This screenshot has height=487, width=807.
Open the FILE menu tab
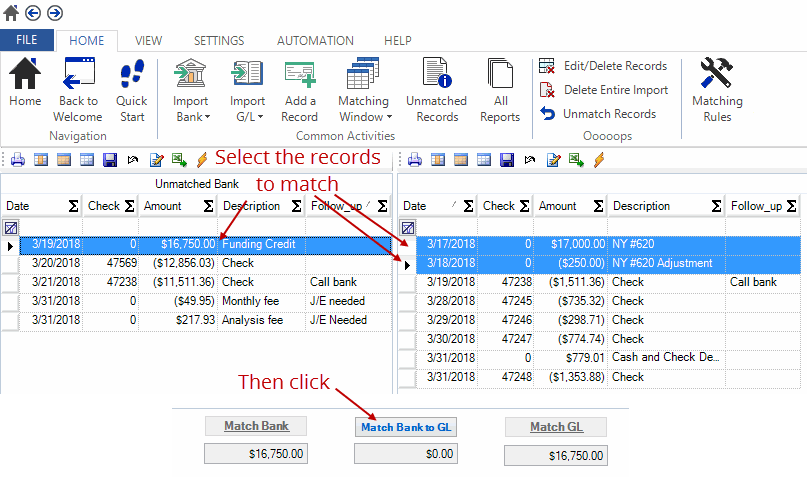click(27, 41)
